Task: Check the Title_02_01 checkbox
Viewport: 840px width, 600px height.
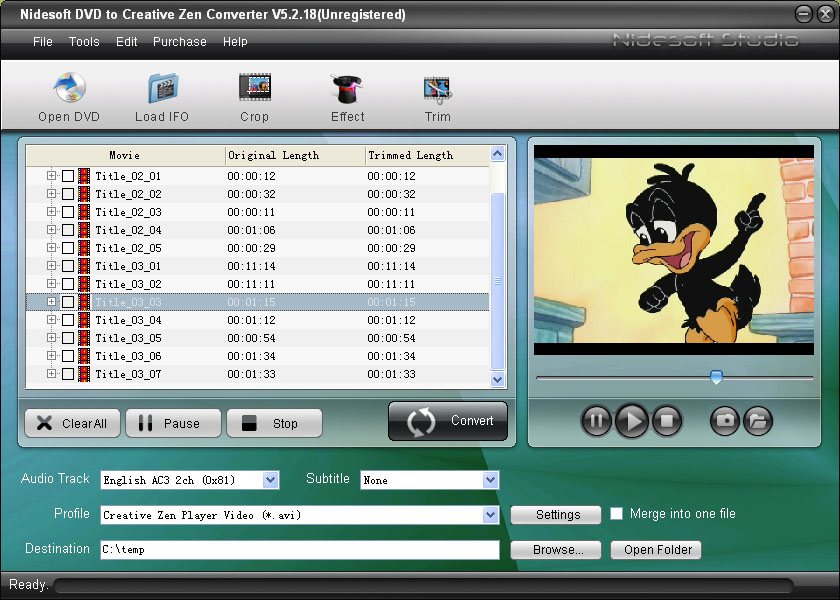Action: (68, 176)
